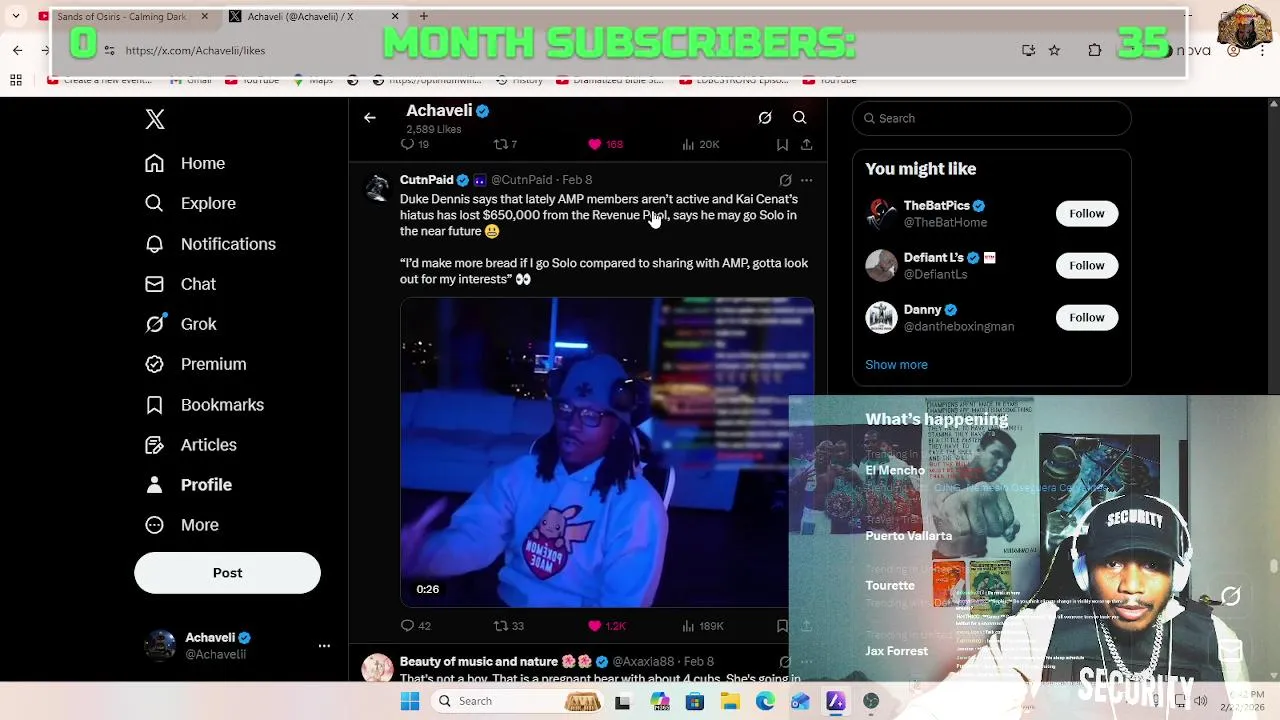Click Grok icon in Achaveli profile header
Screen dimensions: 1280x720
765,118
